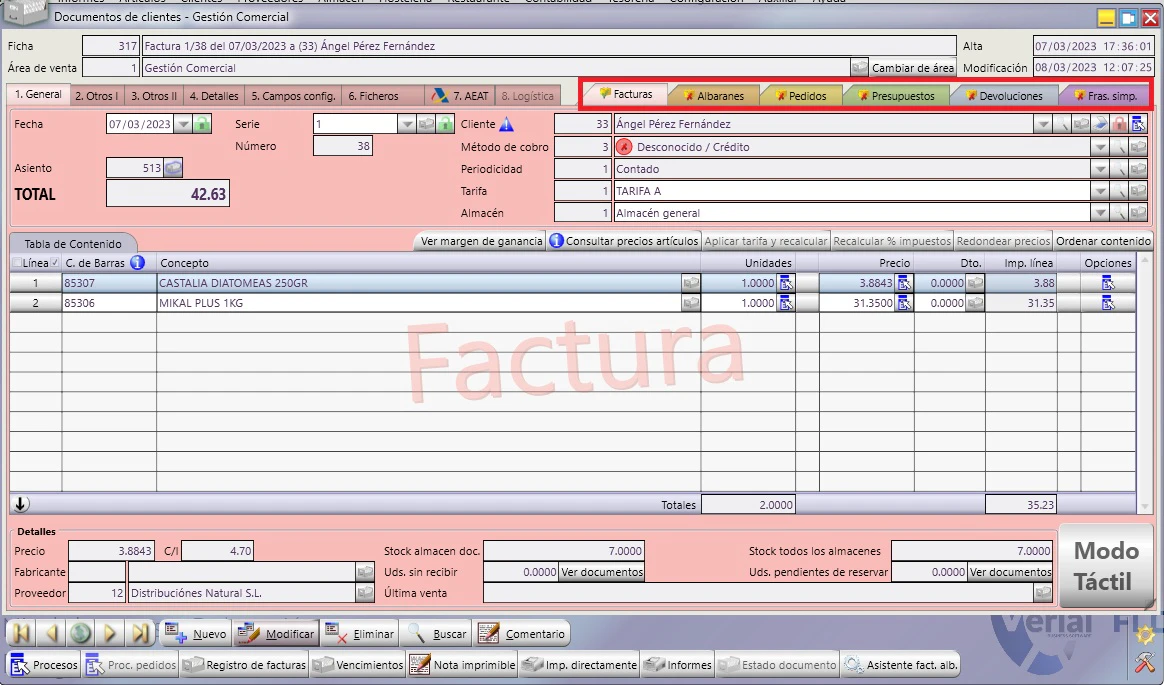The height and width of the screenshot is (685, 1164).
Task: Go to the first record navigation icon
Action: (x=22, y=633)
